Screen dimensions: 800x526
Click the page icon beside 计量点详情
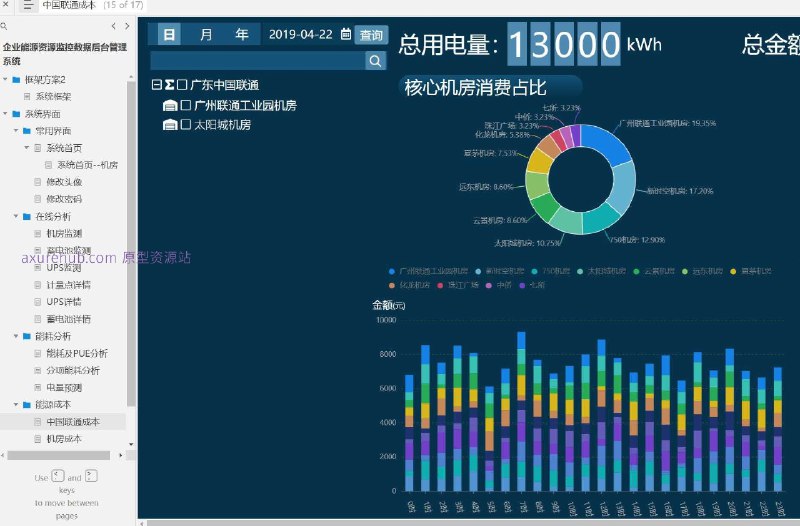click(38, 285)
